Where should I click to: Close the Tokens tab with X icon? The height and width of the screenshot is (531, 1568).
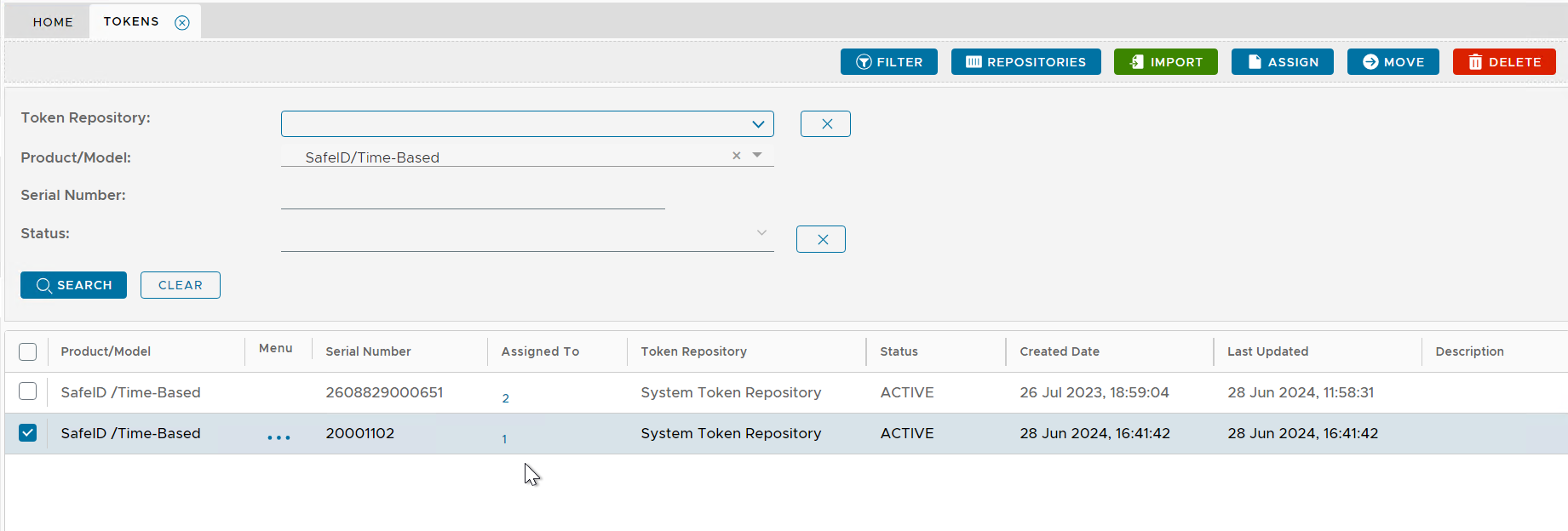(182, 23)
